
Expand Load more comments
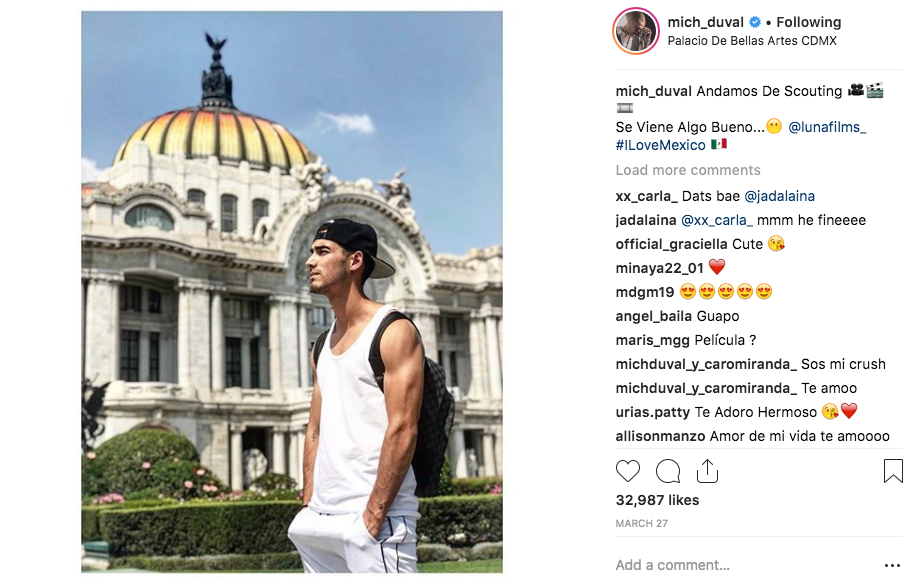pos(688,170)
